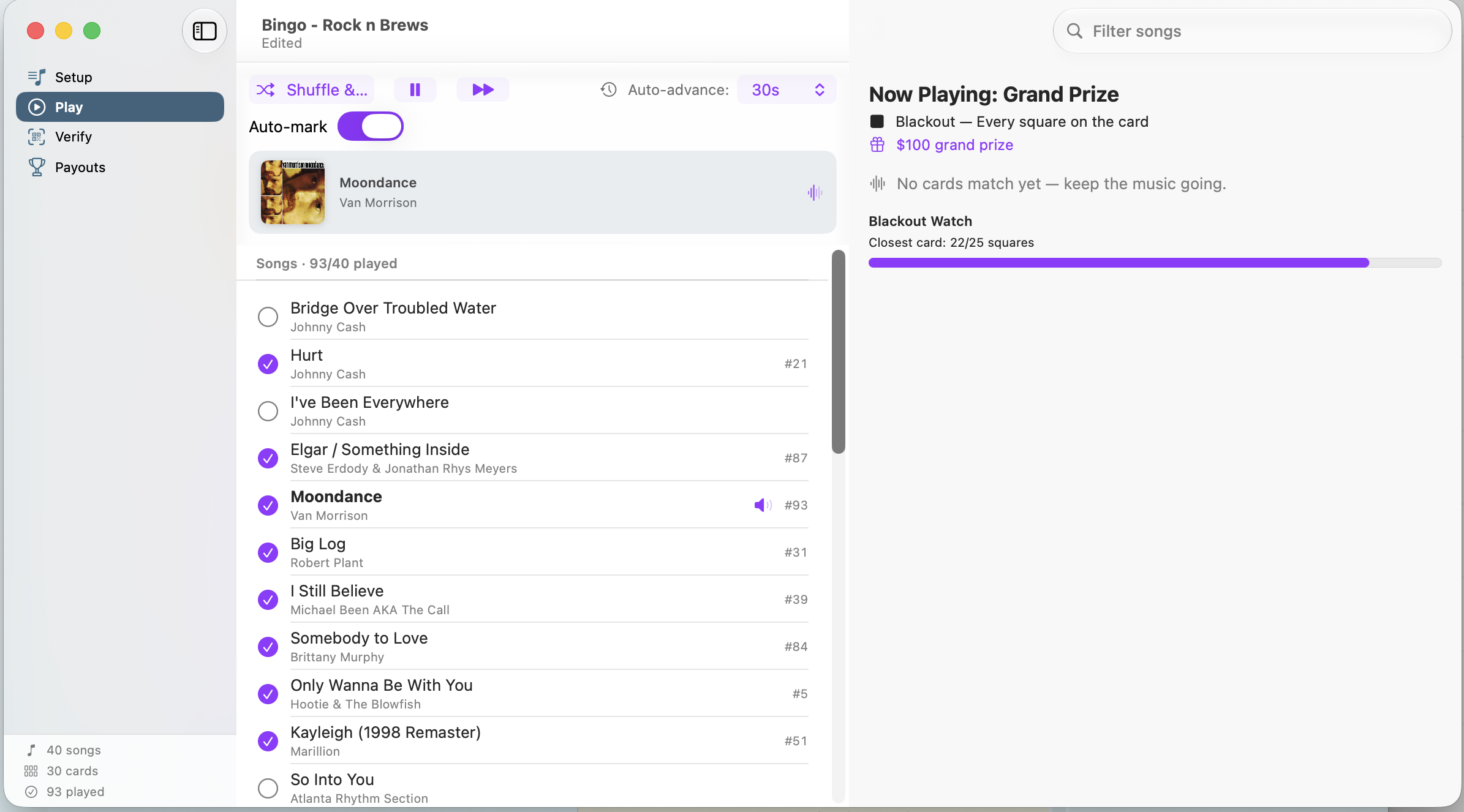The width and height of the screenshot is (1464, 812).
Task: Uncheck Only Wanna Be With You
Action: tap(268, 694)
